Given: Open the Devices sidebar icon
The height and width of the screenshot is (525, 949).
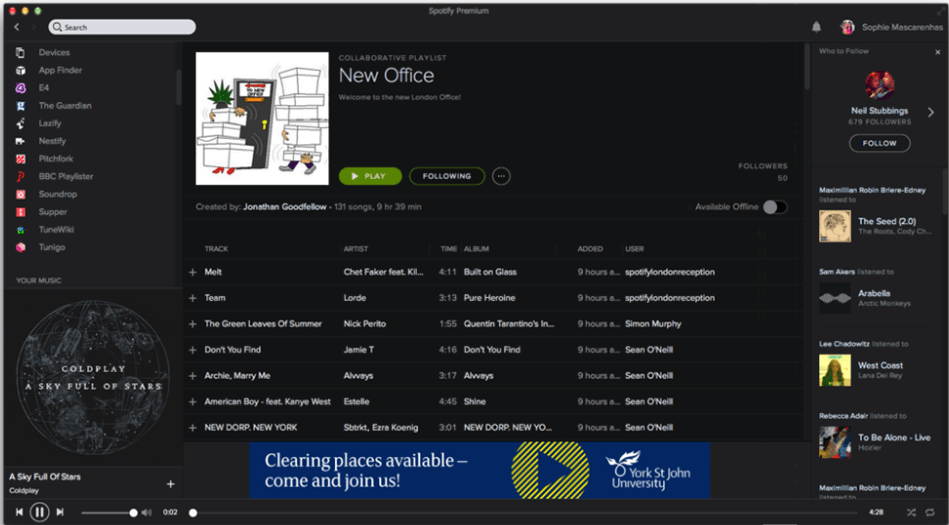Looking at the screenshot, I should coord(20,53).
